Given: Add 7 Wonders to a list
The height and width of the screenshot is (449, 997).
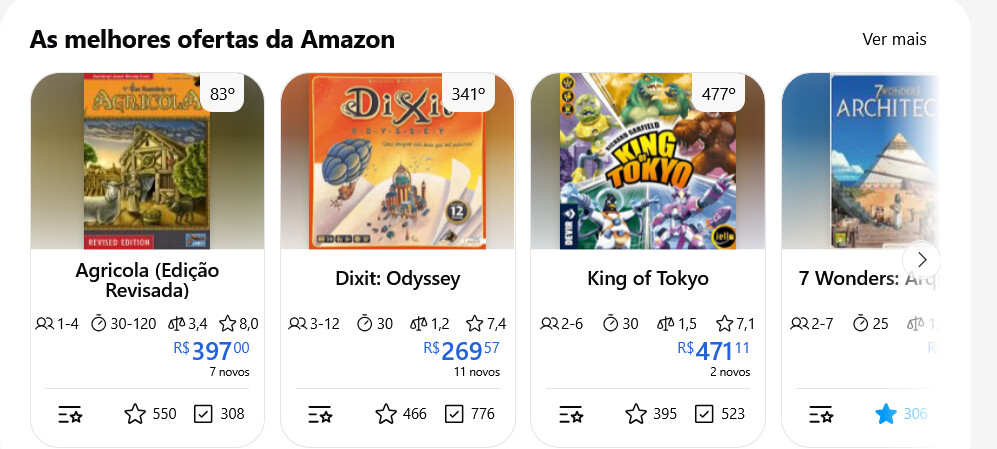Looking at the screenshot, I should tap(821, 414).
